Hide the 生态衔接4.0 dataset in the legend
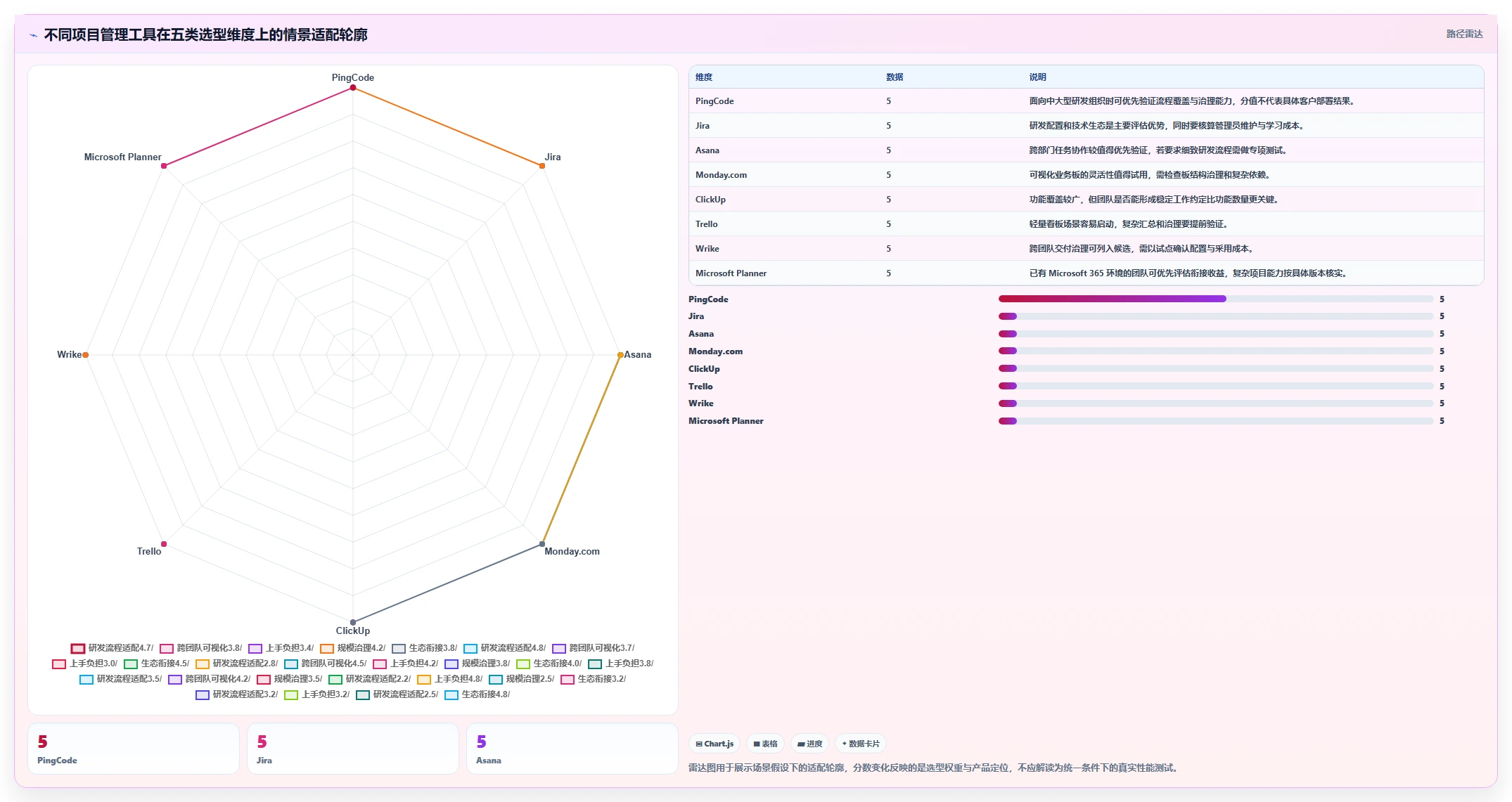This screenshot has width=1512, height=802. [x=549, y=664]
